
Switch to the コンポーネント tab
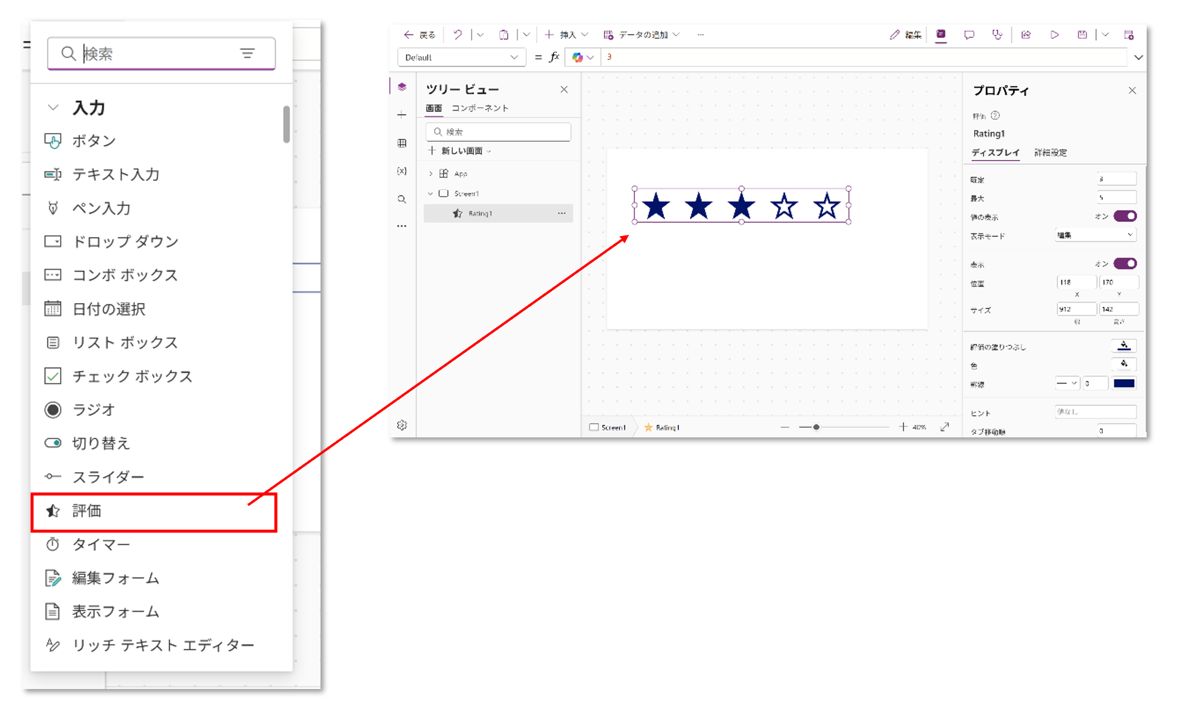(480, 108)
